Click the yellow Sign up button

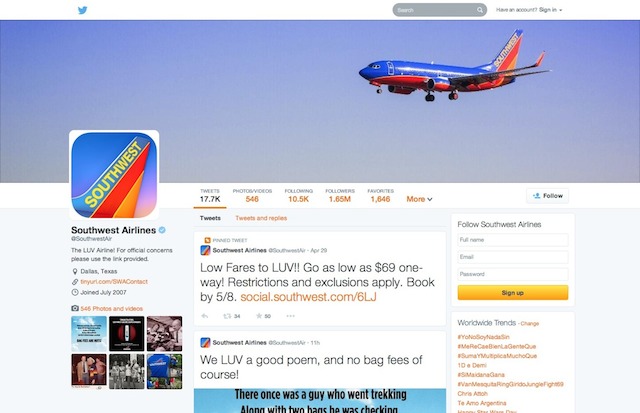pos(513,293)
